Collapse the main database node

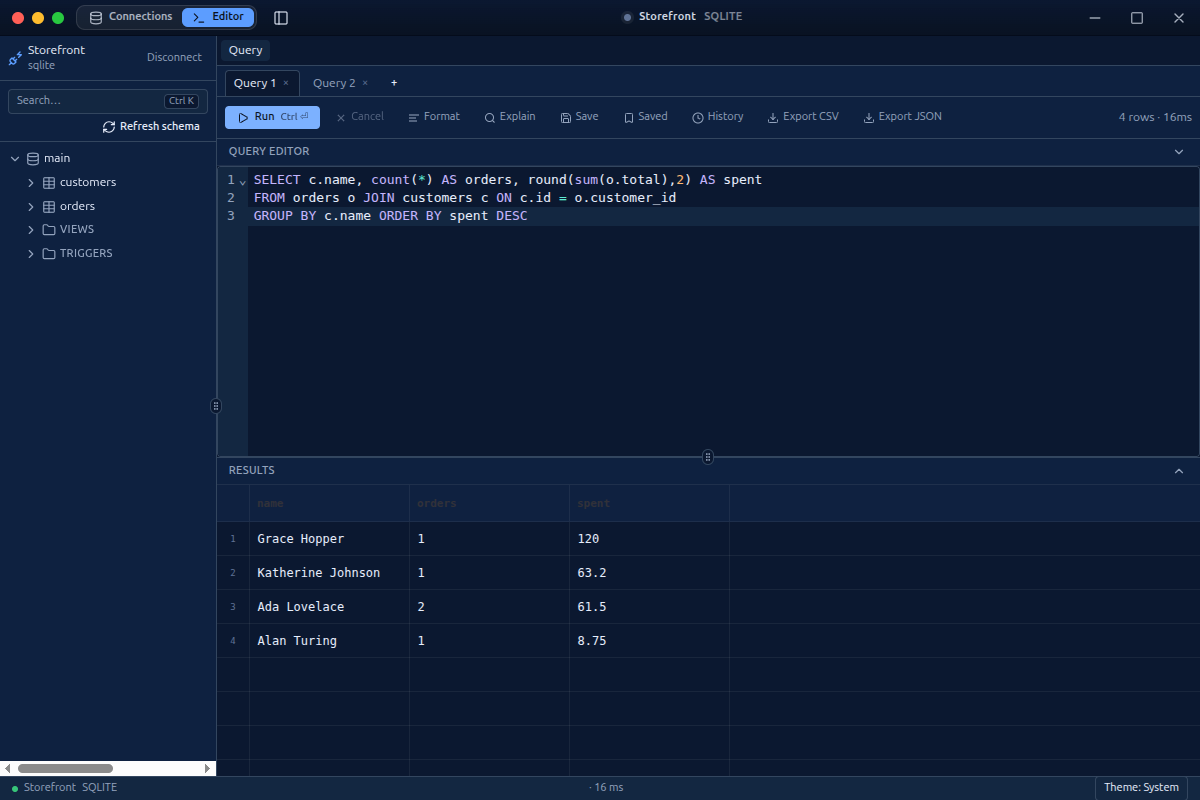click(x=15, y=158)
